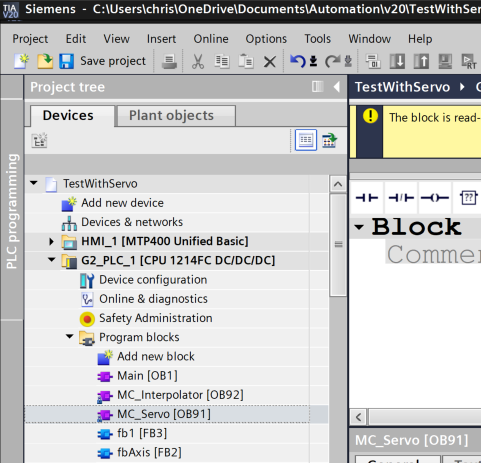Open the Tools menu
The width and height of the screenshot is (481, 463).
click(x=317, y=39)
